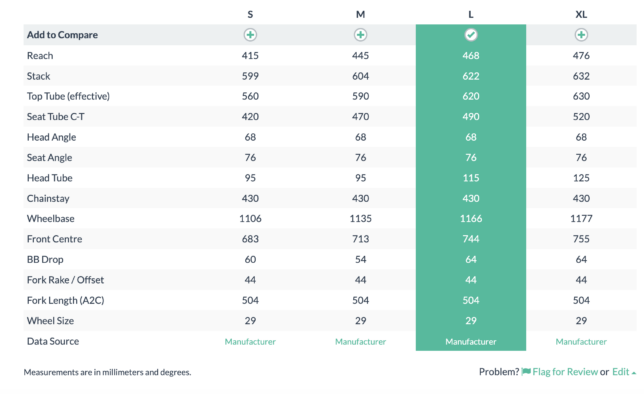Select the L column header
The width and height of the screenshot is (644, 394).
point(471,14)
